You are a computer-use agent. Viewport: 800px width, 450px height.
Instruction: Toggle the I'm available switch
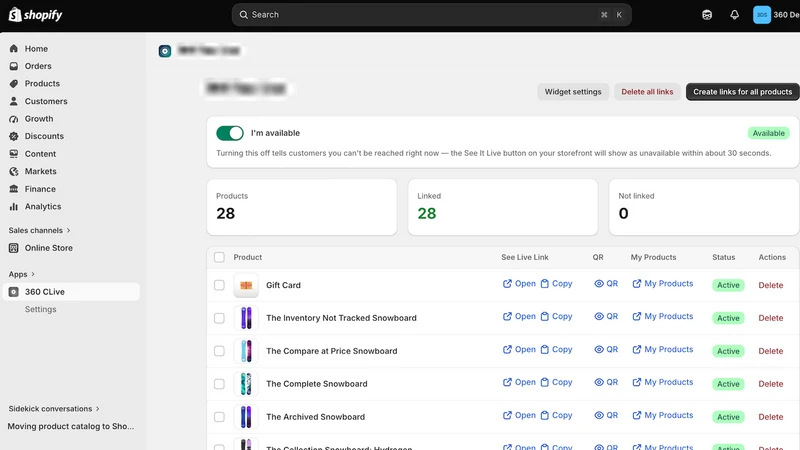pyautogui.click(x=230, y=133)
